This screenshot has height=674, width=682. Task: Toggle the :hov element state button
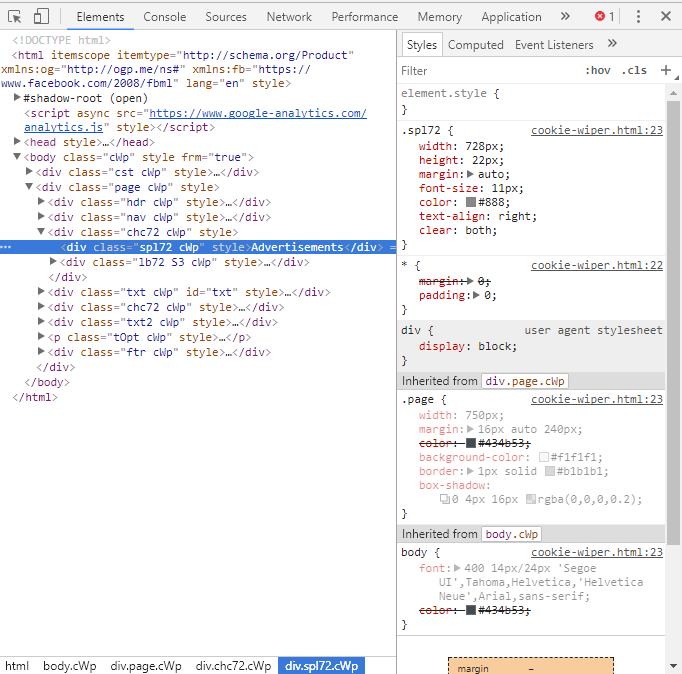pos(598,70)
